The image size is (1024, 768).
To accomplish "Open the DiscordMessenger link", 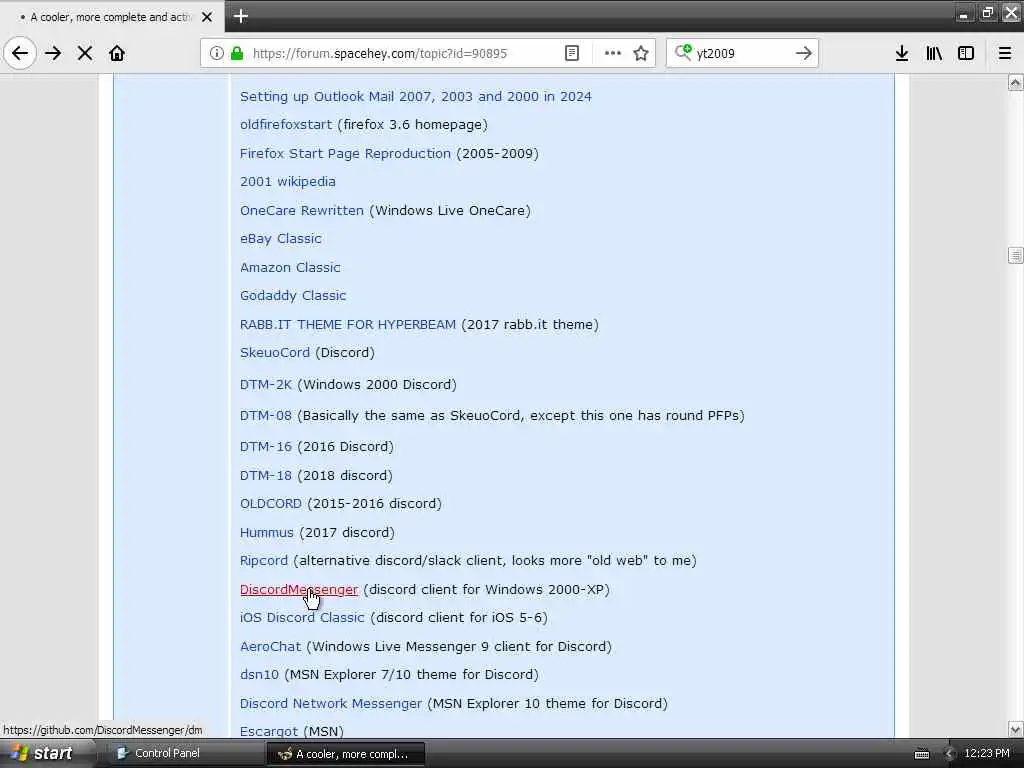I will tap(299, 589).
